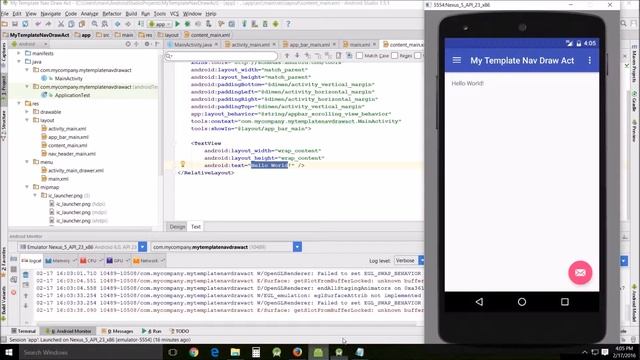This screenshot has height=360, width=640.
Task: Click next occurrence down arrow in find bar
Action: coord(297,56)
